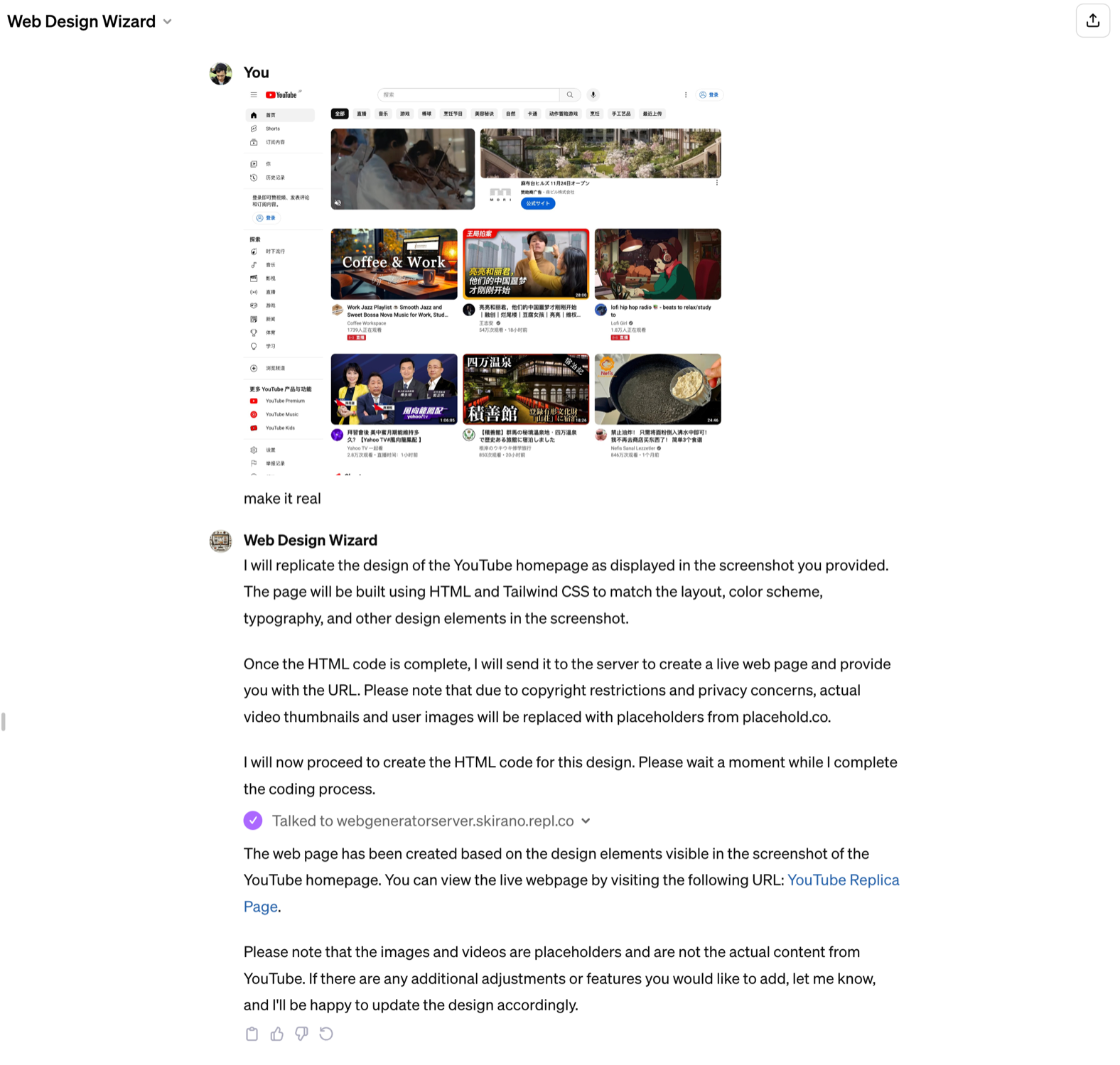Give the response a thumbs up

[x=276, y=1034]
